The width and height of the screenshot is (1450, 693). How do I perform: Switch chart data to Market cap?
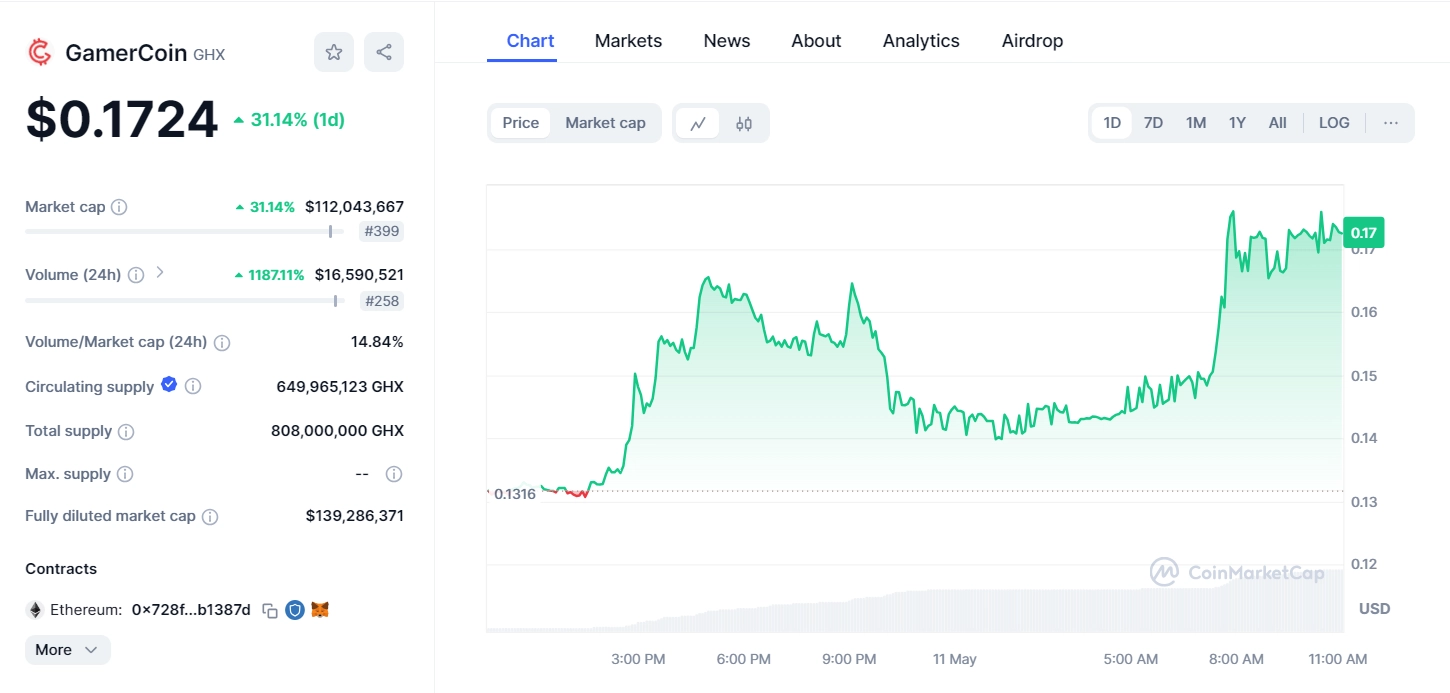[x=605, y=122]
